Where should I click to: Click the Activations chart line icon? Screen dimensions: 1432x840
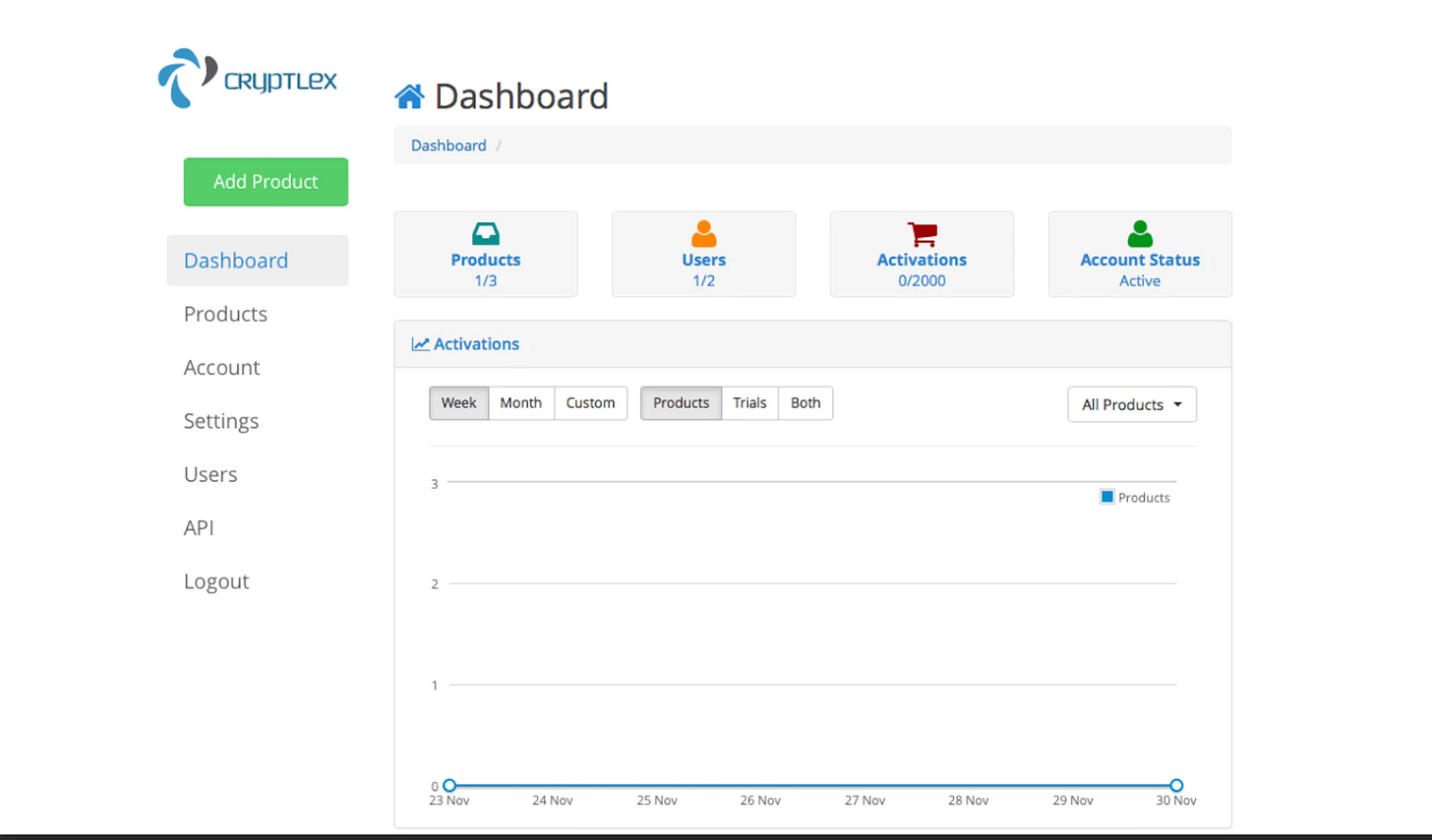(x=421, y=343)
